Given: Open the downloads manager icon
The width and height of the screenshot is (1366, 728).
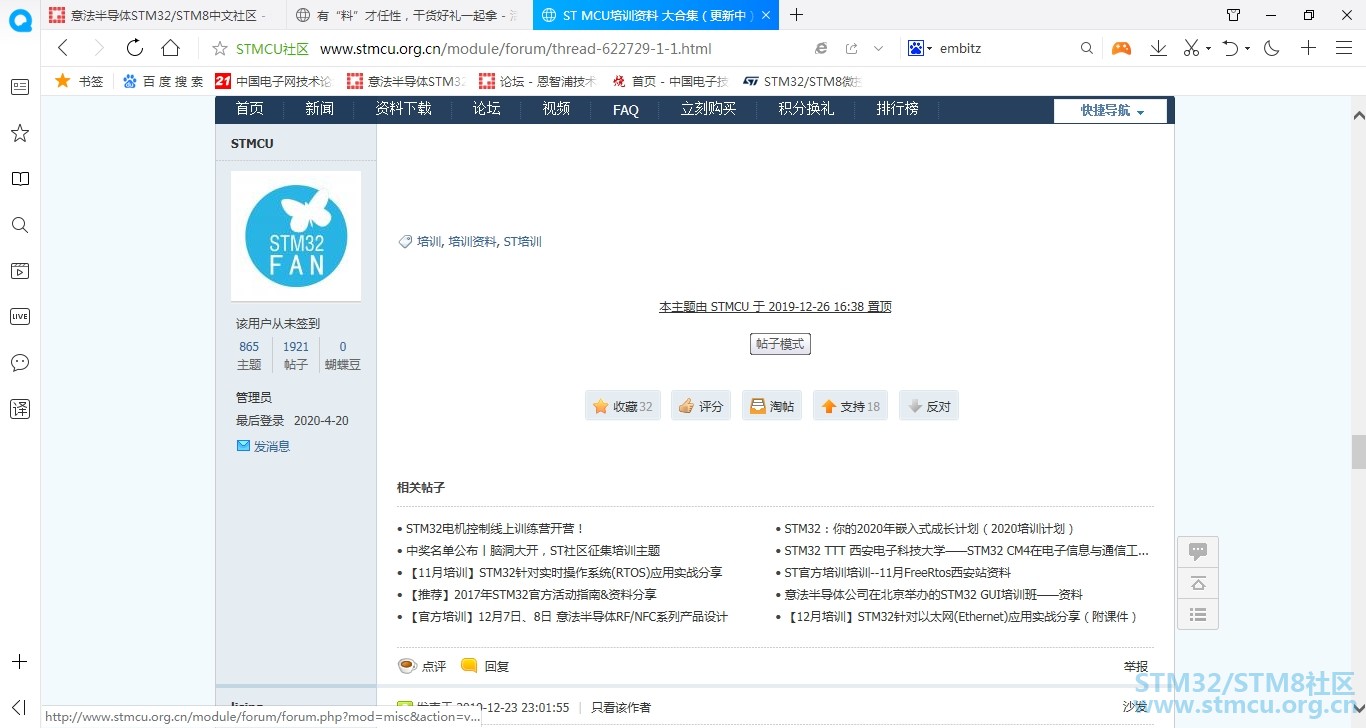Looking at the screenshot, I should pyautogui.click(x=1158, y=48).
